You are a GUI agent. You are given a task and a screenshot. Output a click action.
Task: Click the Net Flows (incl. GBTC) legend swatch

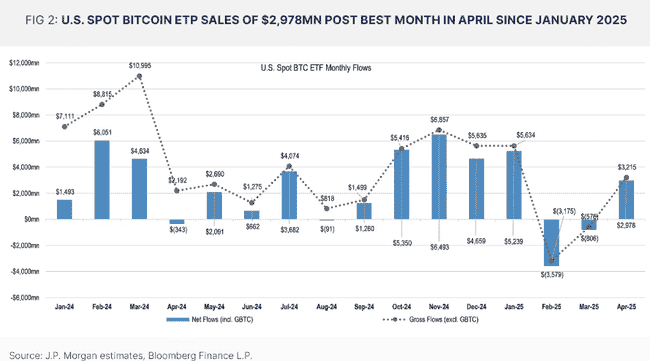pos(178,320)
